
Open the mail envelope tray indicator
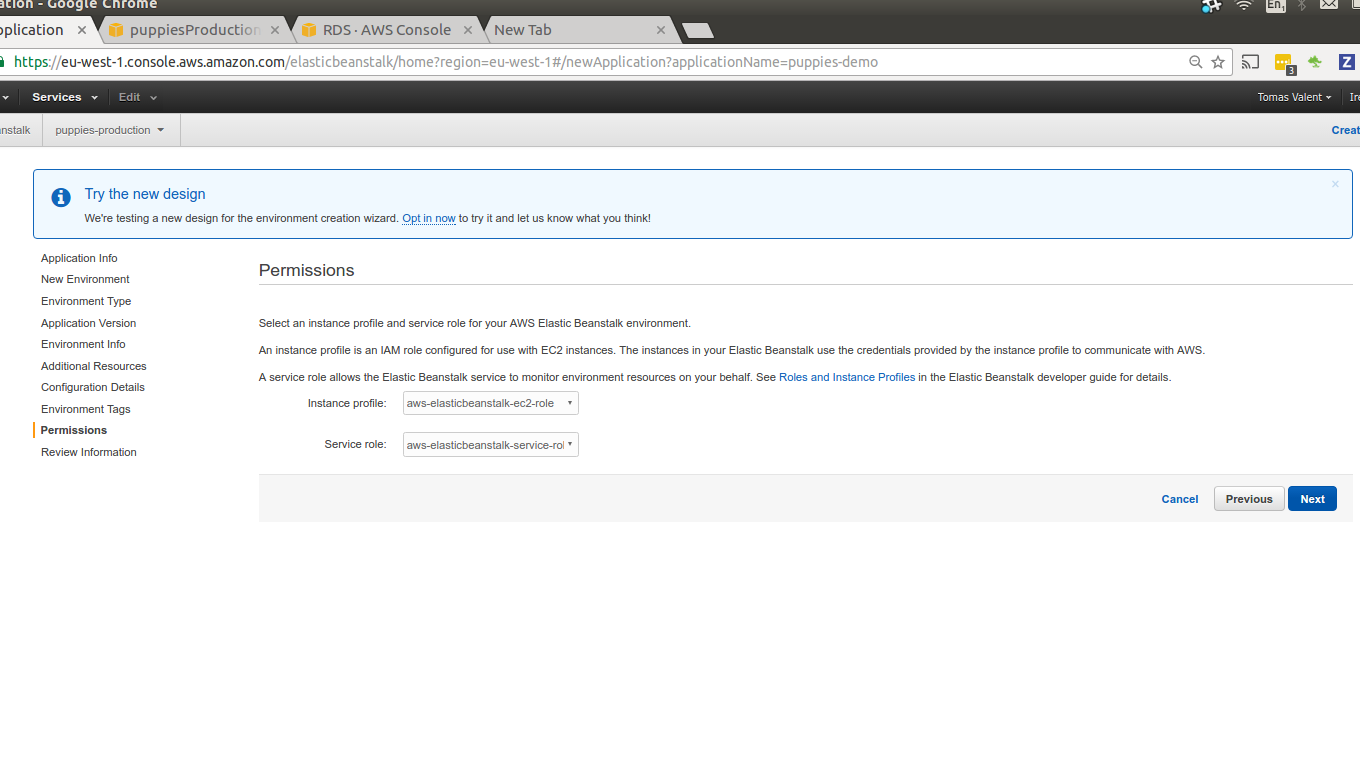(x=1329, y=5)
